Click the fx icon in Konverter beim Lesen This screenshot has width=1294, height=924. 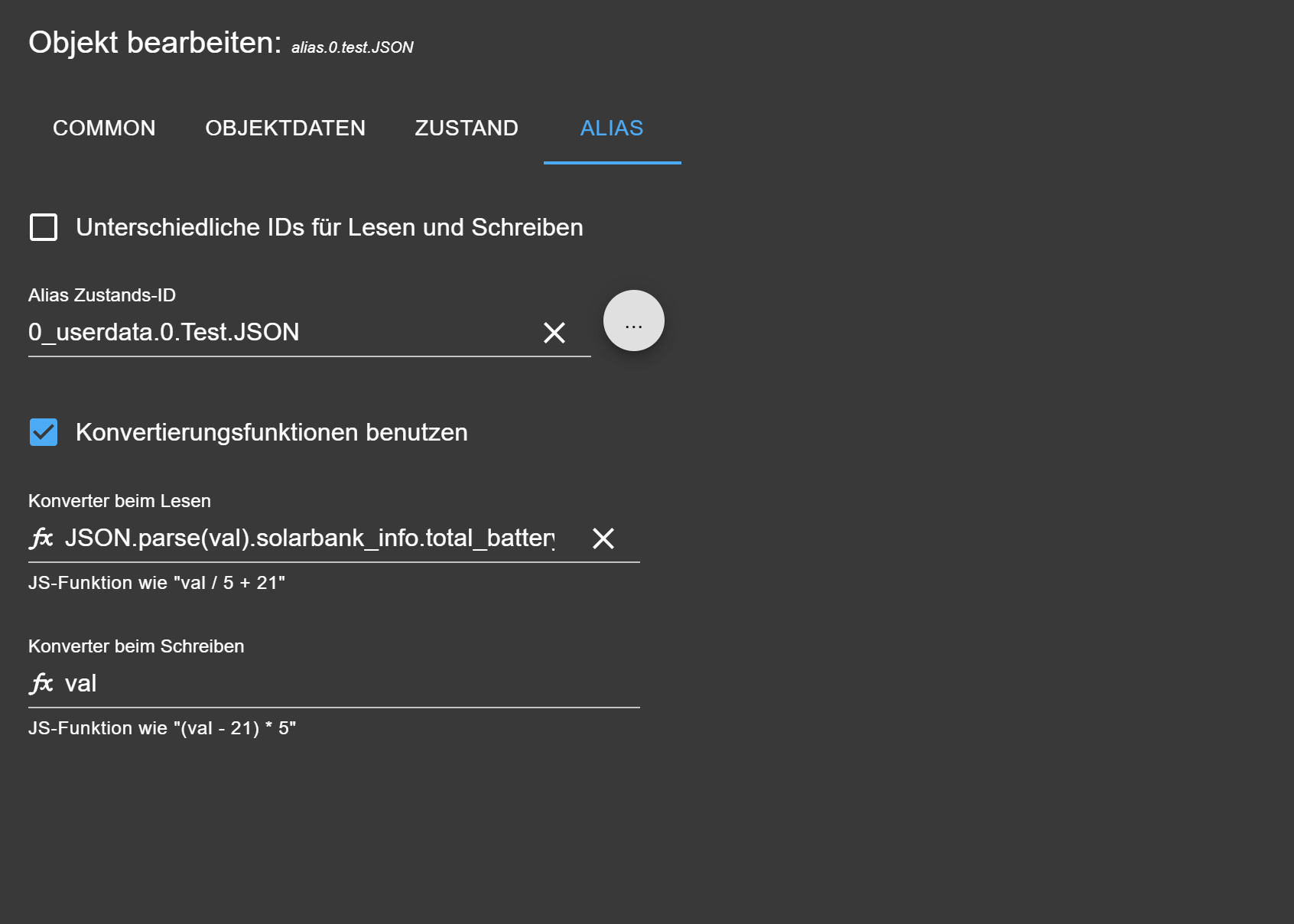coord(41,538)
